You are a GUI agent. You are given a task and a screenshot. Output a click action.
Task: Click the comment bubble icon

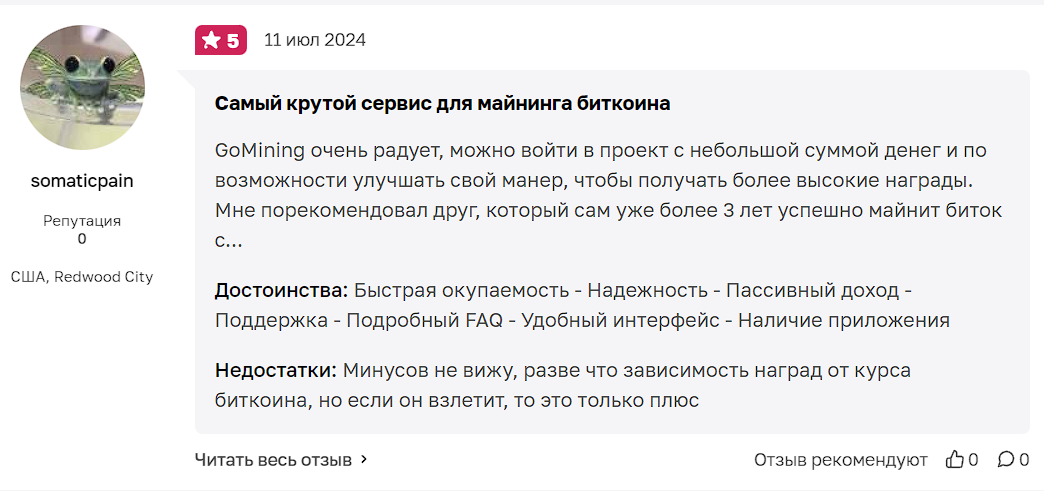1005,460
